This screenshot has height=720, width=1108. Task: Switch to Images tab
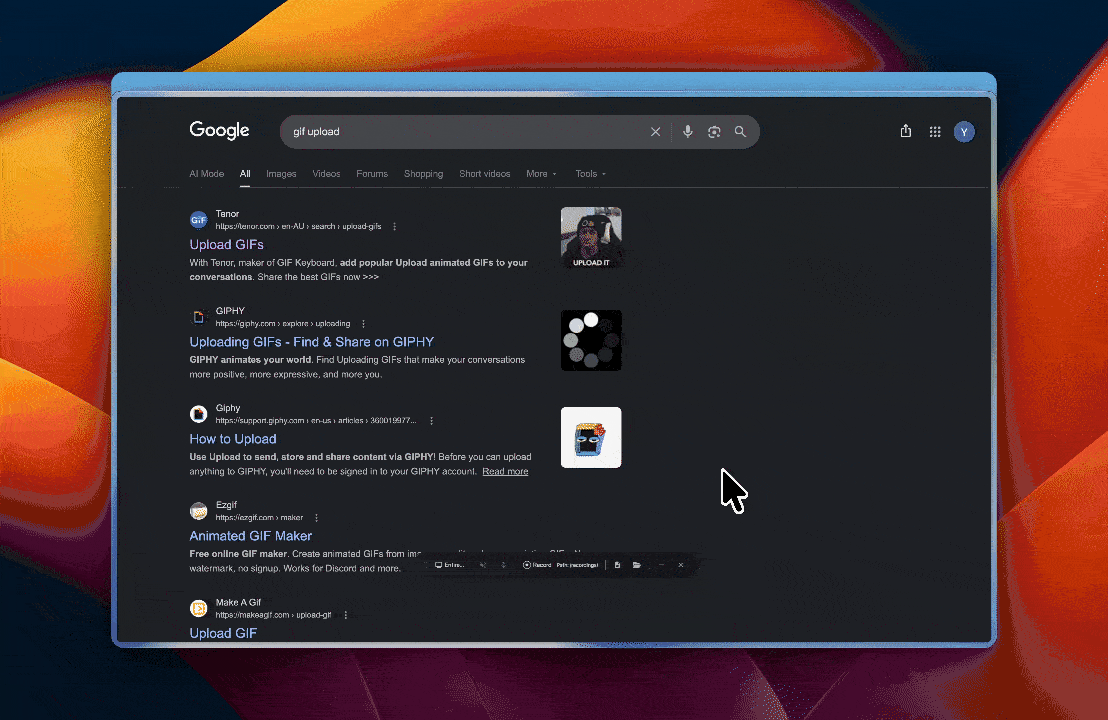(x=281, y=174)
